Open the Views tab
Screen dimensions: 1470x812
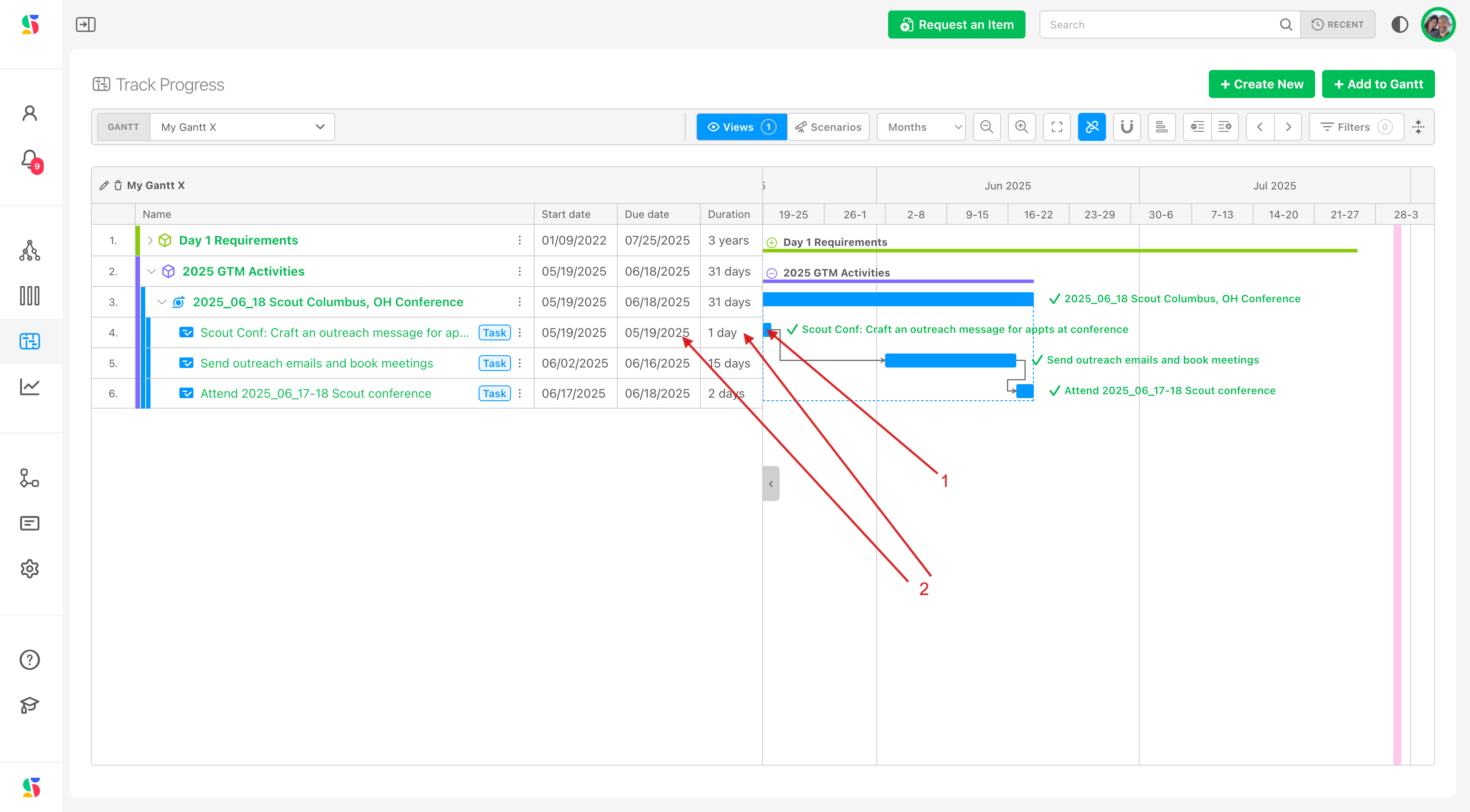point(741,127)
